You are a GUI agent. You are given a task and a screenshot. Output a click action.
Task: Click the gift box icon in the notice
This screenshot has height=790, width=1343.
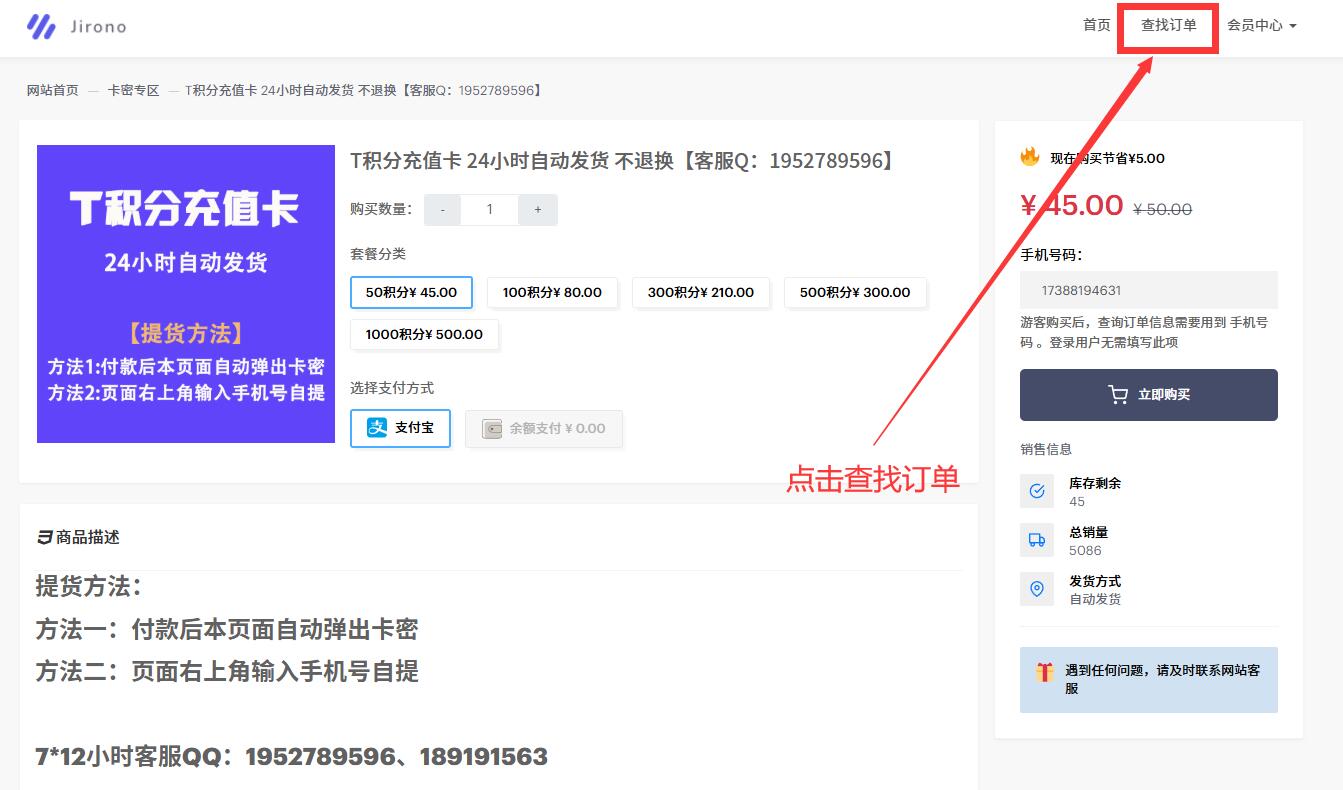[x=1045, y=672]
